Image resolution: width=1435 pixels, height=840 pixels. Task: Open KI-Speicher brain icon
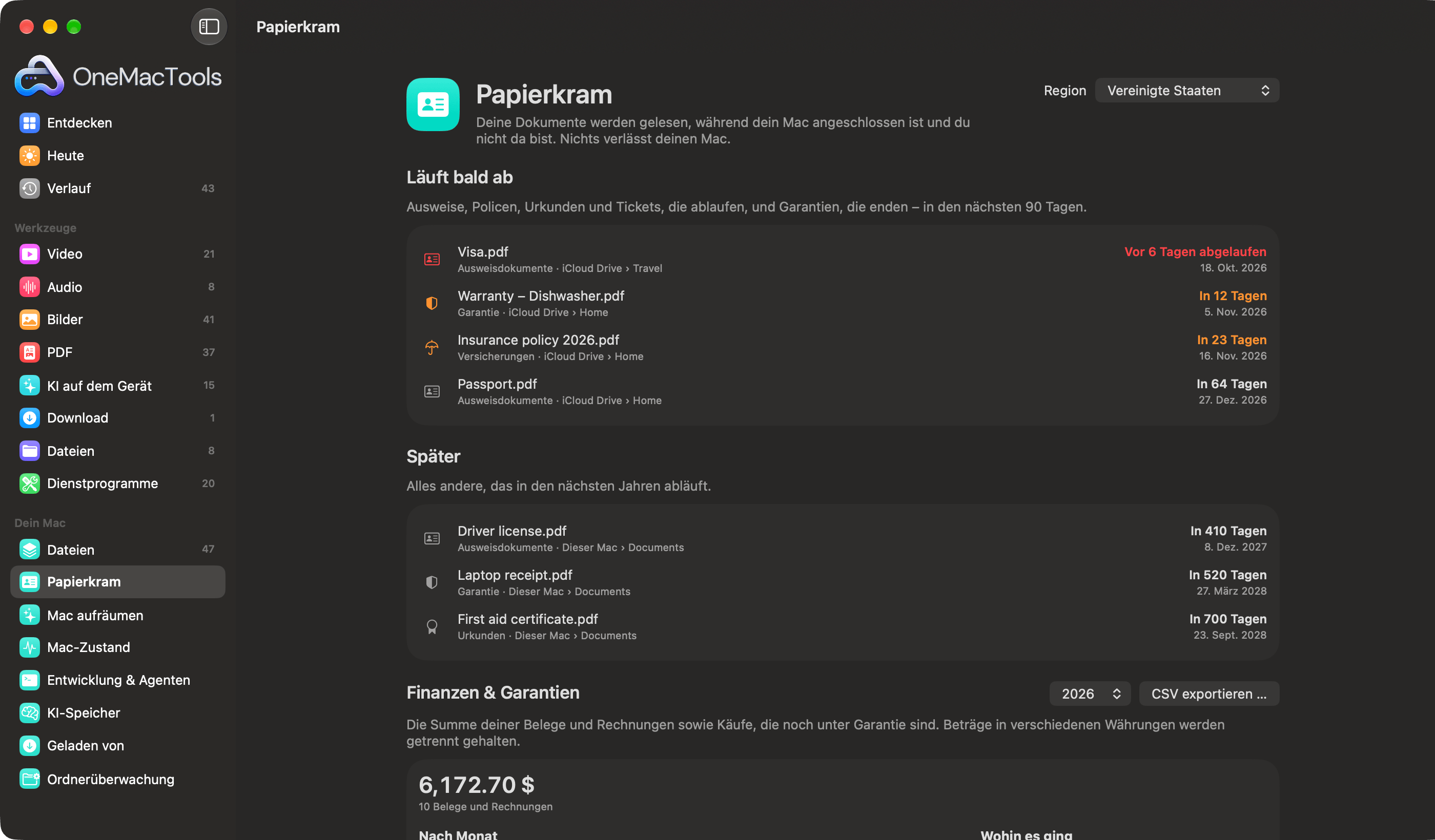coord(29,712)
